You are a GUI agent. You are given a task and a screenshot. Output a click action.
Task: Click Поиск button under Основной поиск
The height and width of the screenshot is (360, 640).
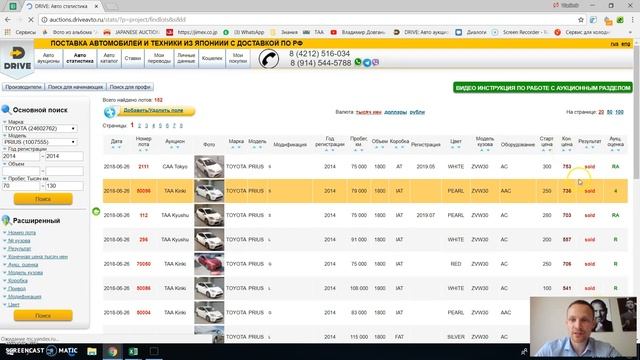(x=43, y=199)
